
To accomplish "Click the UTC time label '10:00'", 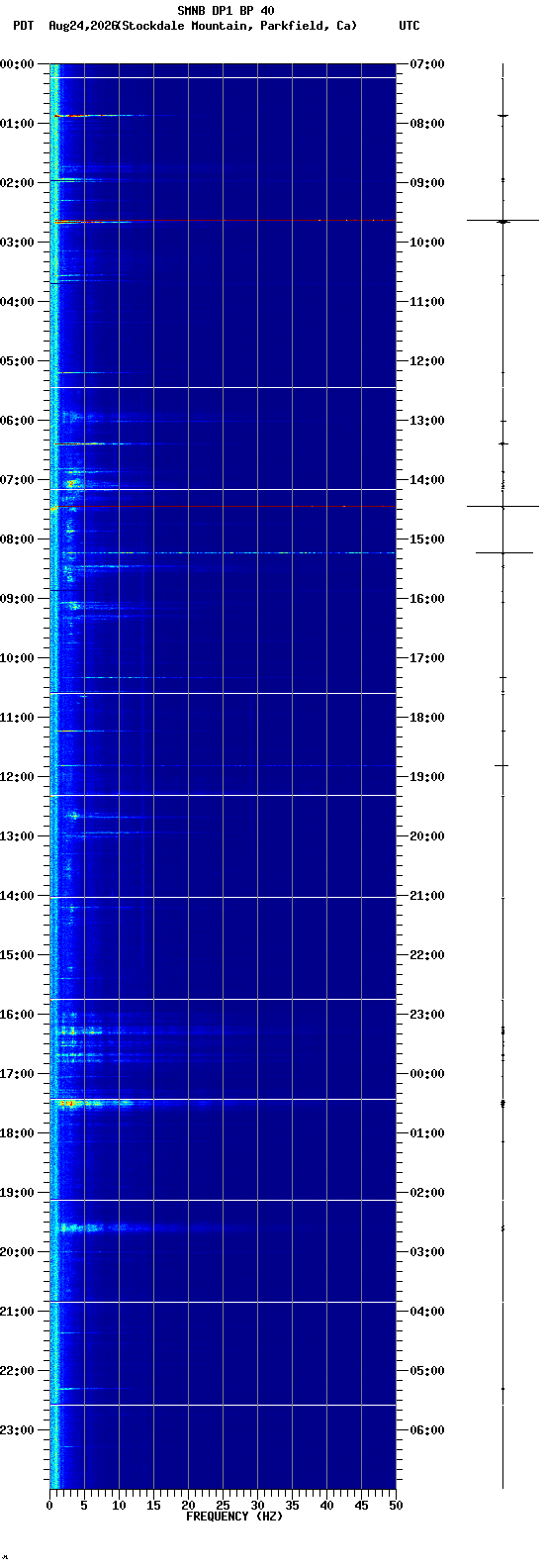I will (x=427, y=243).
